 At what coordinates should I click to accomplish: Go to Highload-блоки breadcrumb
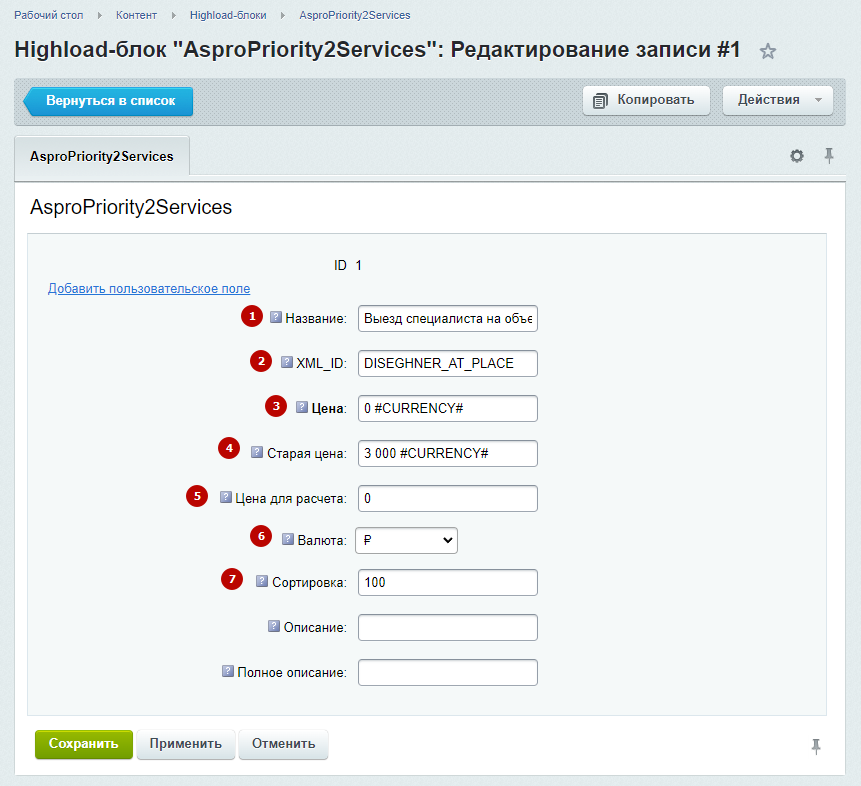(x=228, y=15)
